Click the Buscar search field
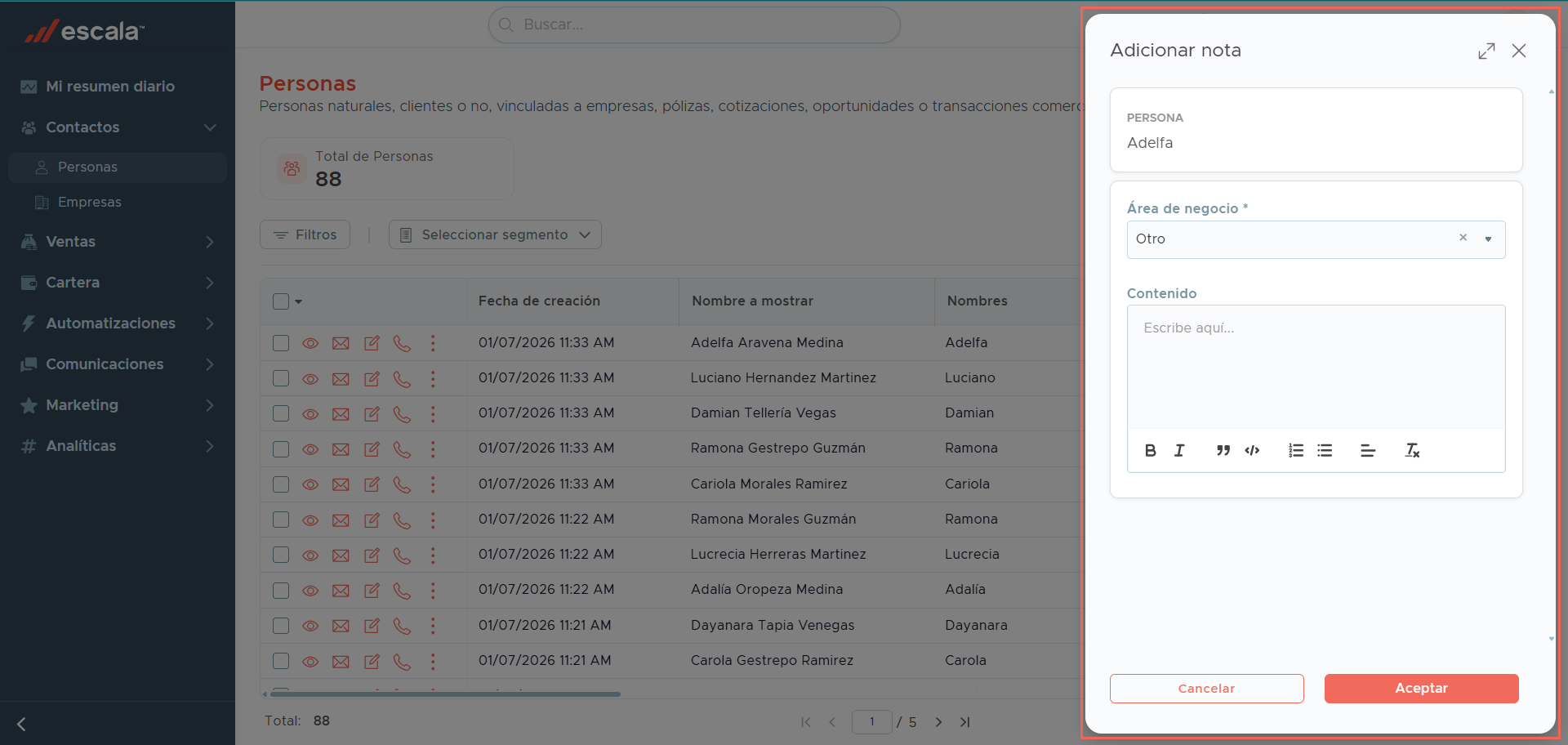 point(694,25)
